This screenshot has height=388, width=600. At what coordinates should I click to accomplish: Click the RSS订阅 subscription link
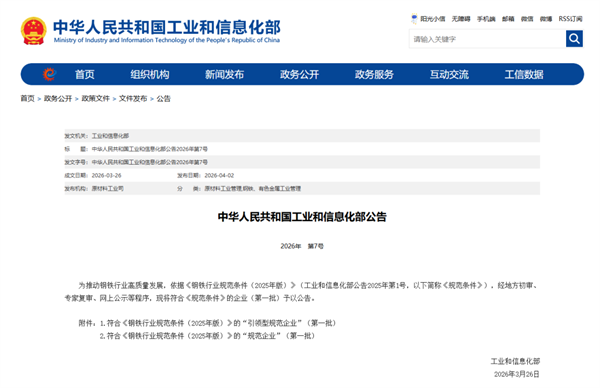coord(570,19)
